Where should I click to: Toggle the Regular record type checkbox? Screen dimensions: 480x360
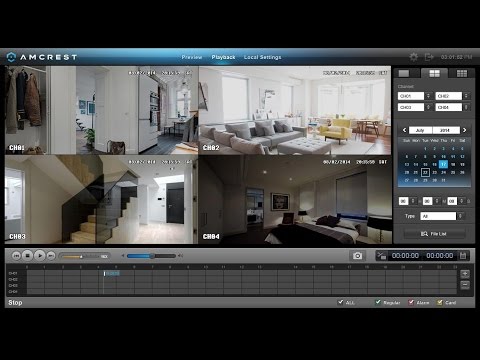tap(378, 302)
